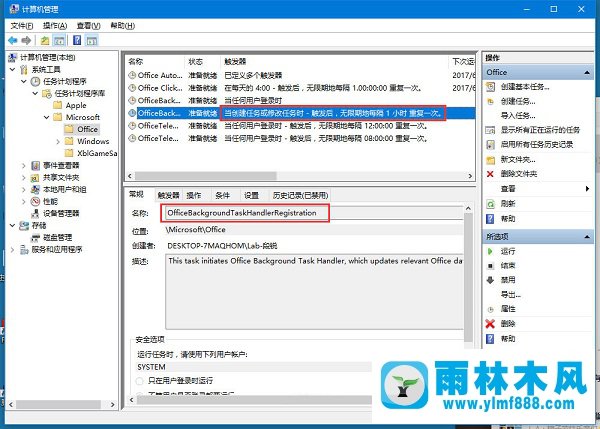This screenshot has height=429, width=600.
Task: Collapse the 系统工具 tree node
Action: pos(12,70)
